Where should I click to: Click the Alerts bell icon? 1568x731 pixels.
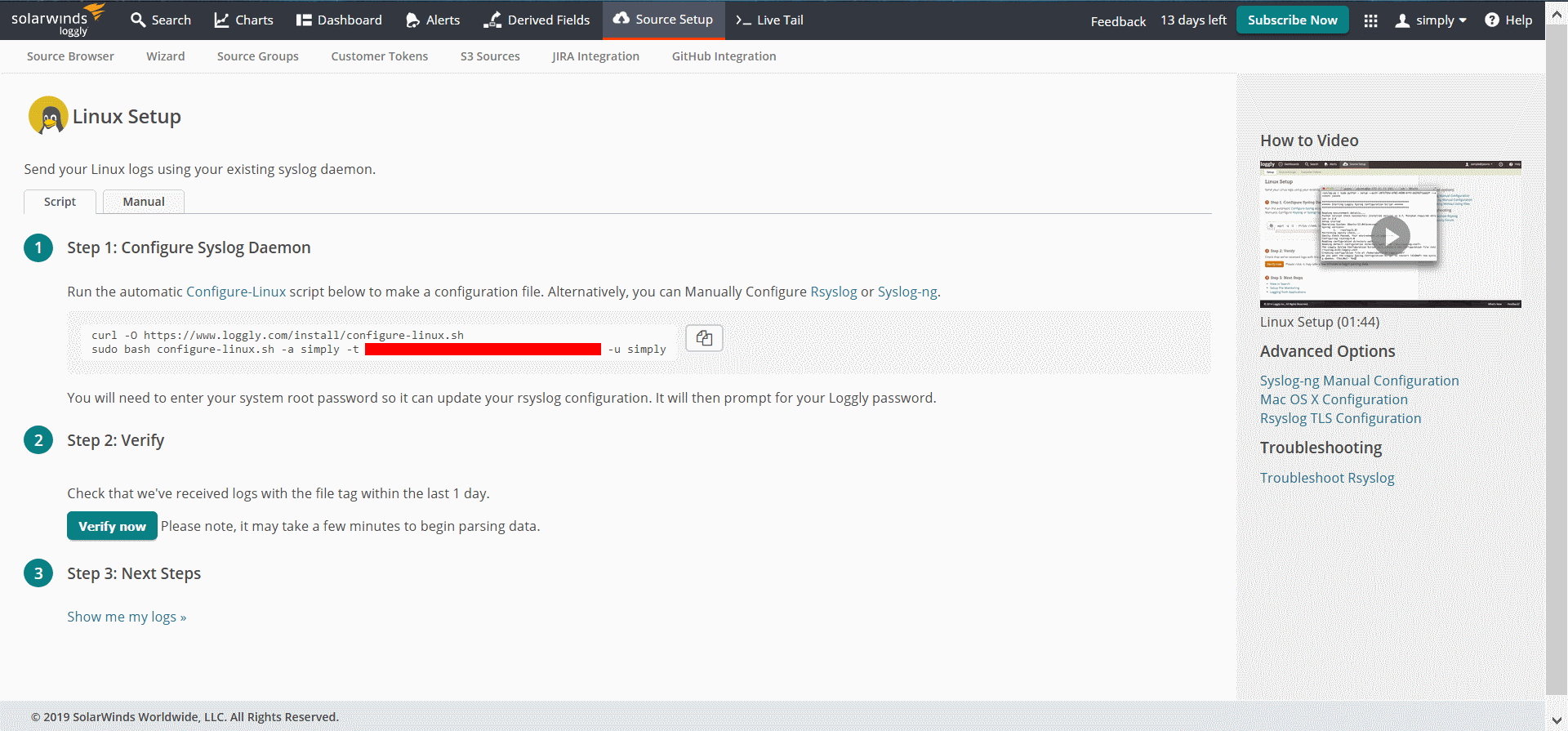(412, 20)
